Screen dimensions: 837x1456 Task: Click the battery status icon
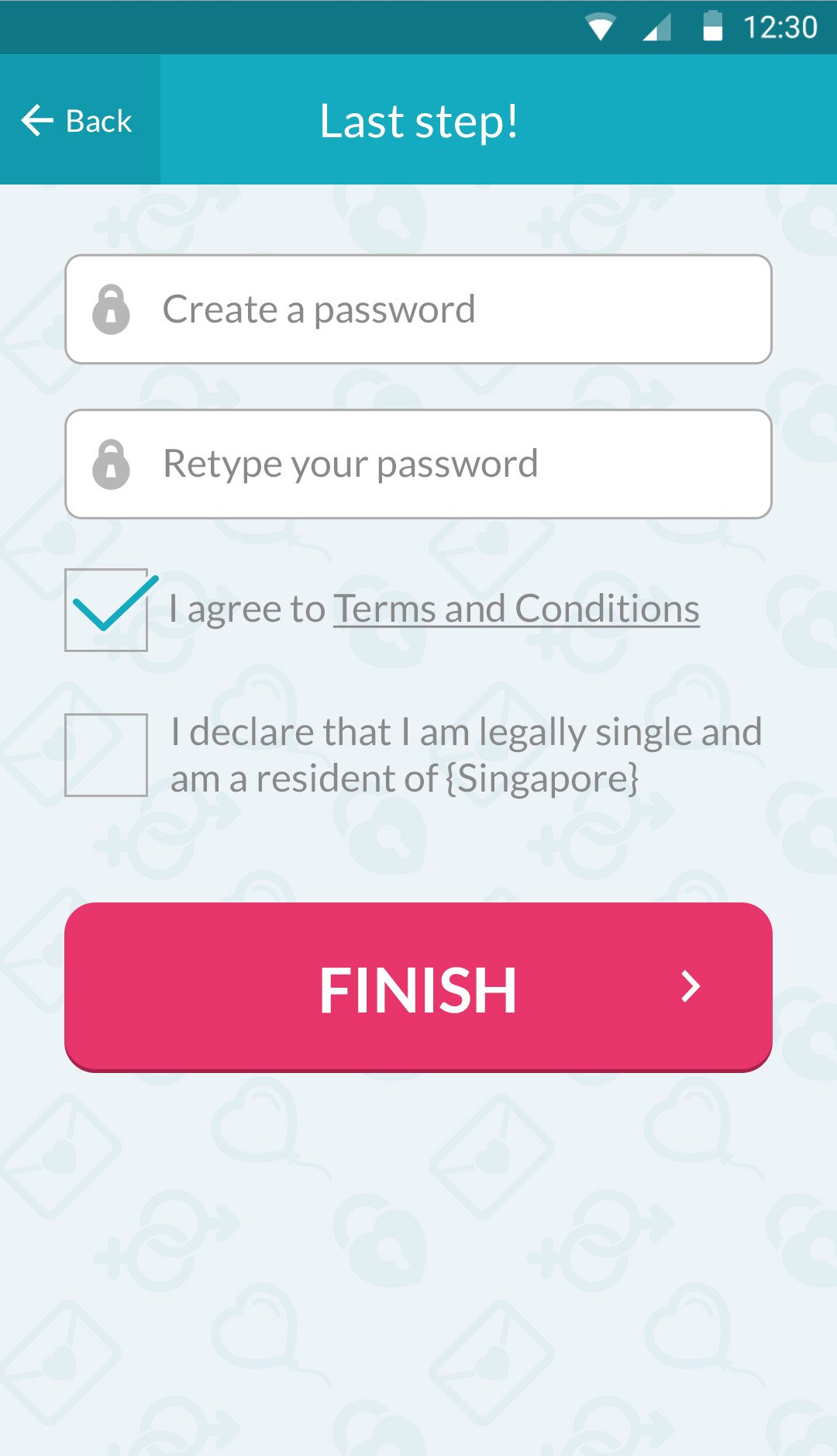(712, 26)
